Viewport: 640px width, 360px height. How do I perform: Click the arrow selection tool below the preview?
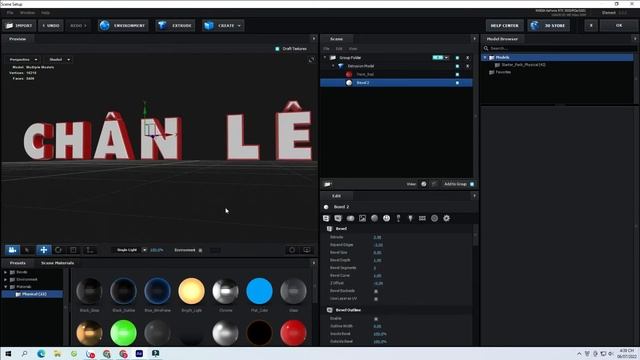(27, 250)
